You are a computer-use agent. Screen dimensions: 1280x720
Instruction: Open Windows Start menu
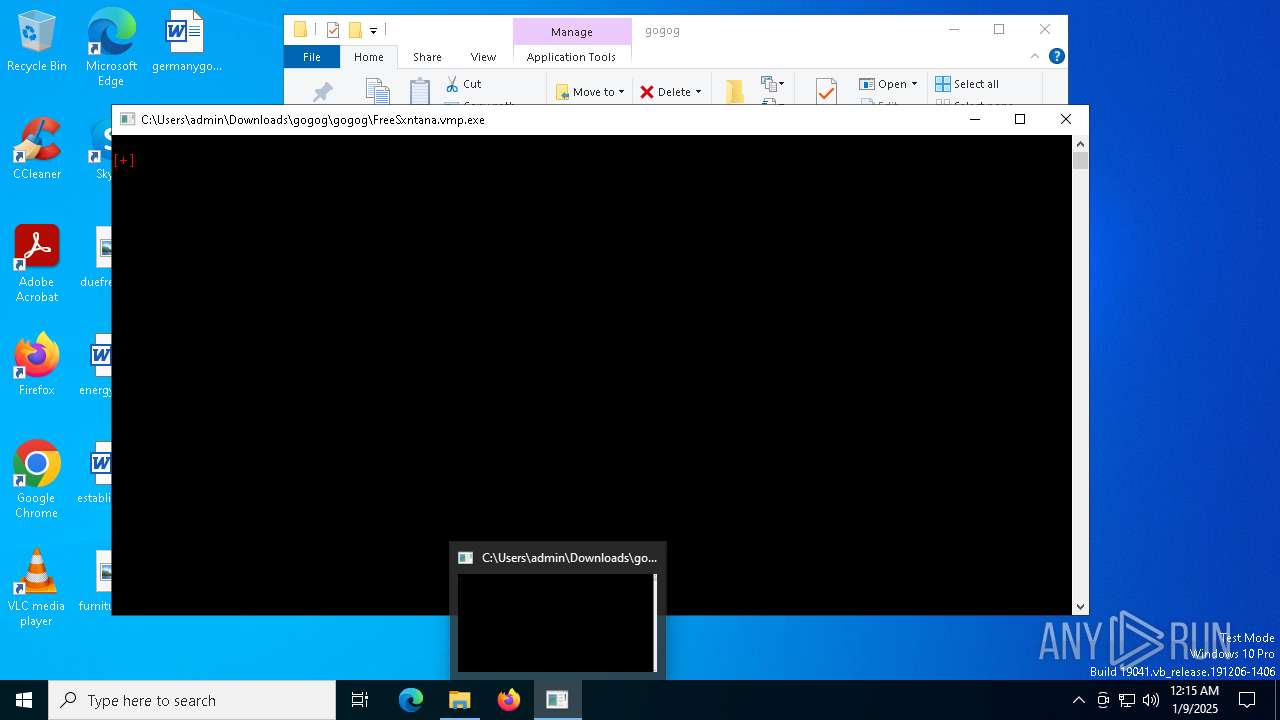(24, 700)
